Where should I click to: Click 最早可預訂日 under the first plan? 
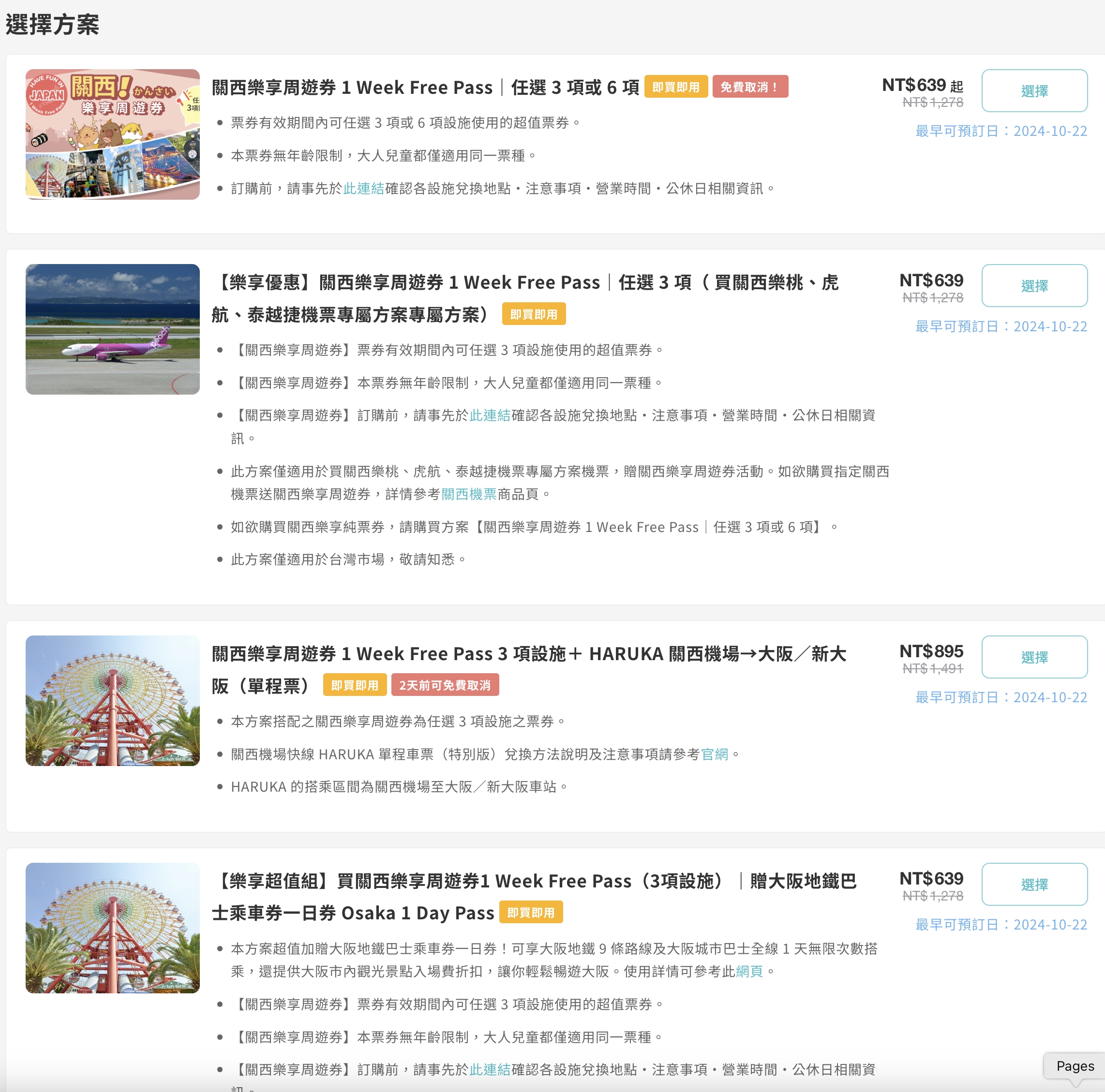pos(1001,132)
